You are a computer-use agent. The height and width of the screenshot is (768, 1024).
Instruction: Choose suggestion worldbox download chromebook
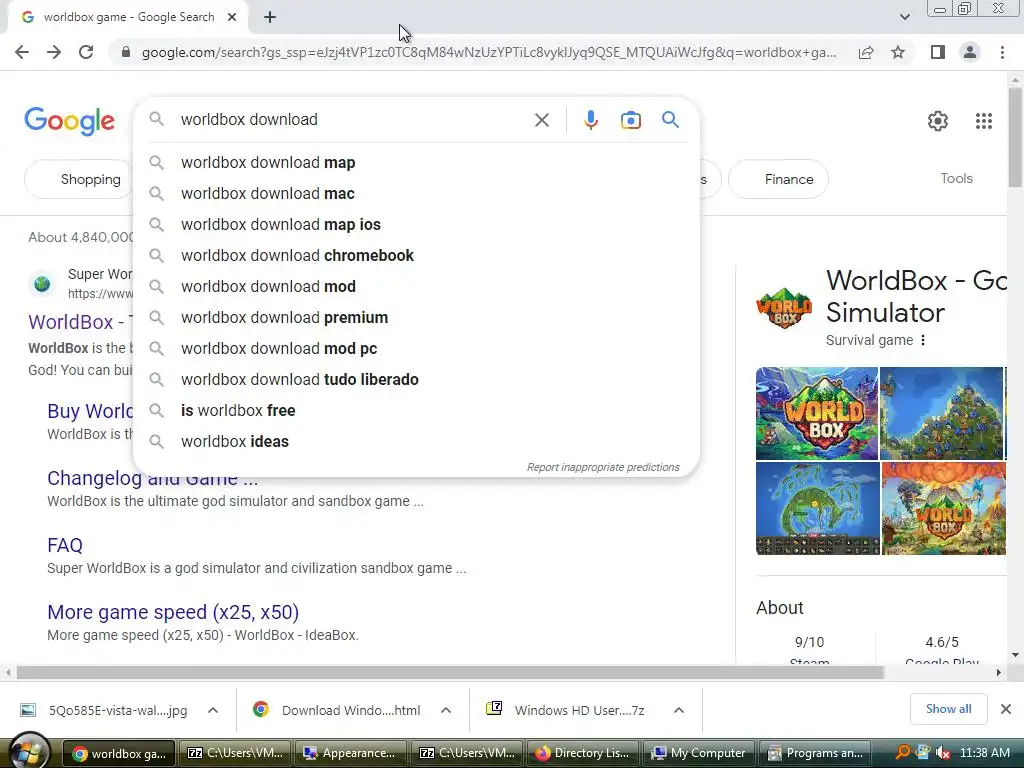point(416,255)
